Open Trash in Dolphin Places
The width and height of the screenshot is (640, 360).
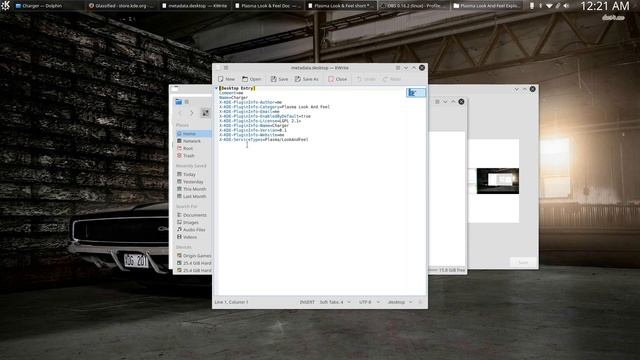tap(193, 156)
